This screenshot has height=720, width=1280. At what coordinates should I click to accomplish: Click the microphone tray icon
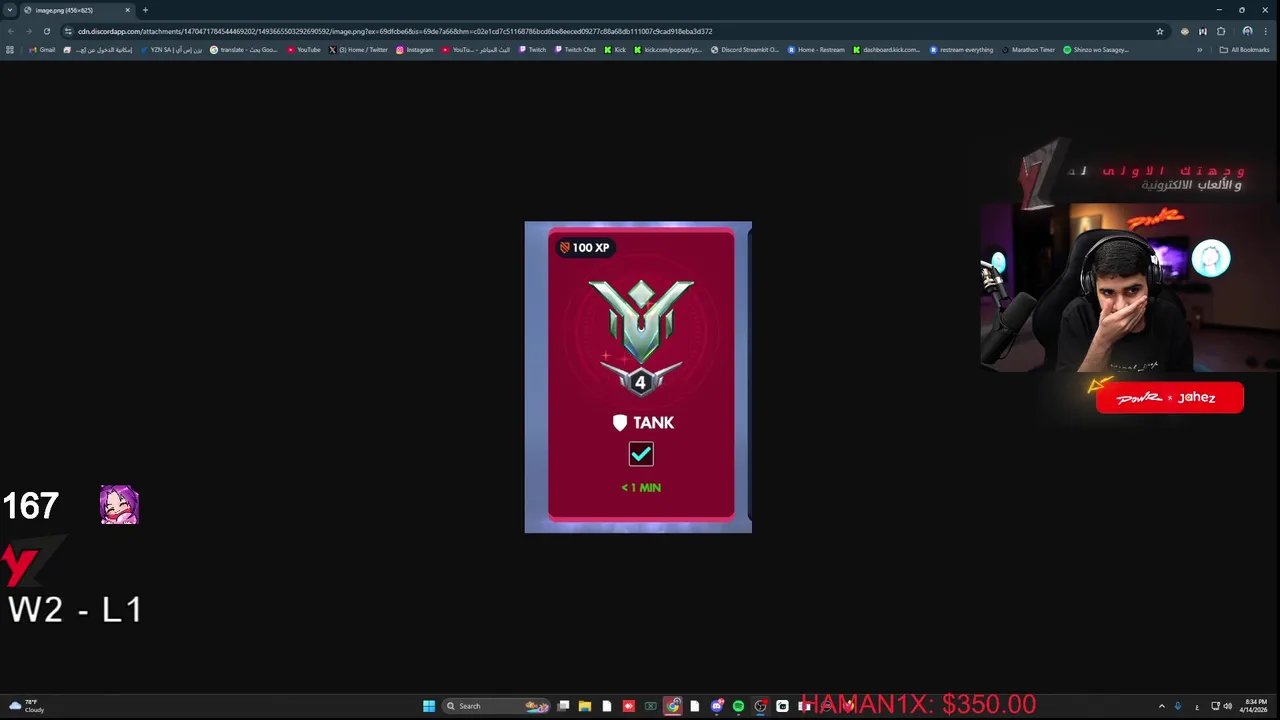tap(1177, 706)
